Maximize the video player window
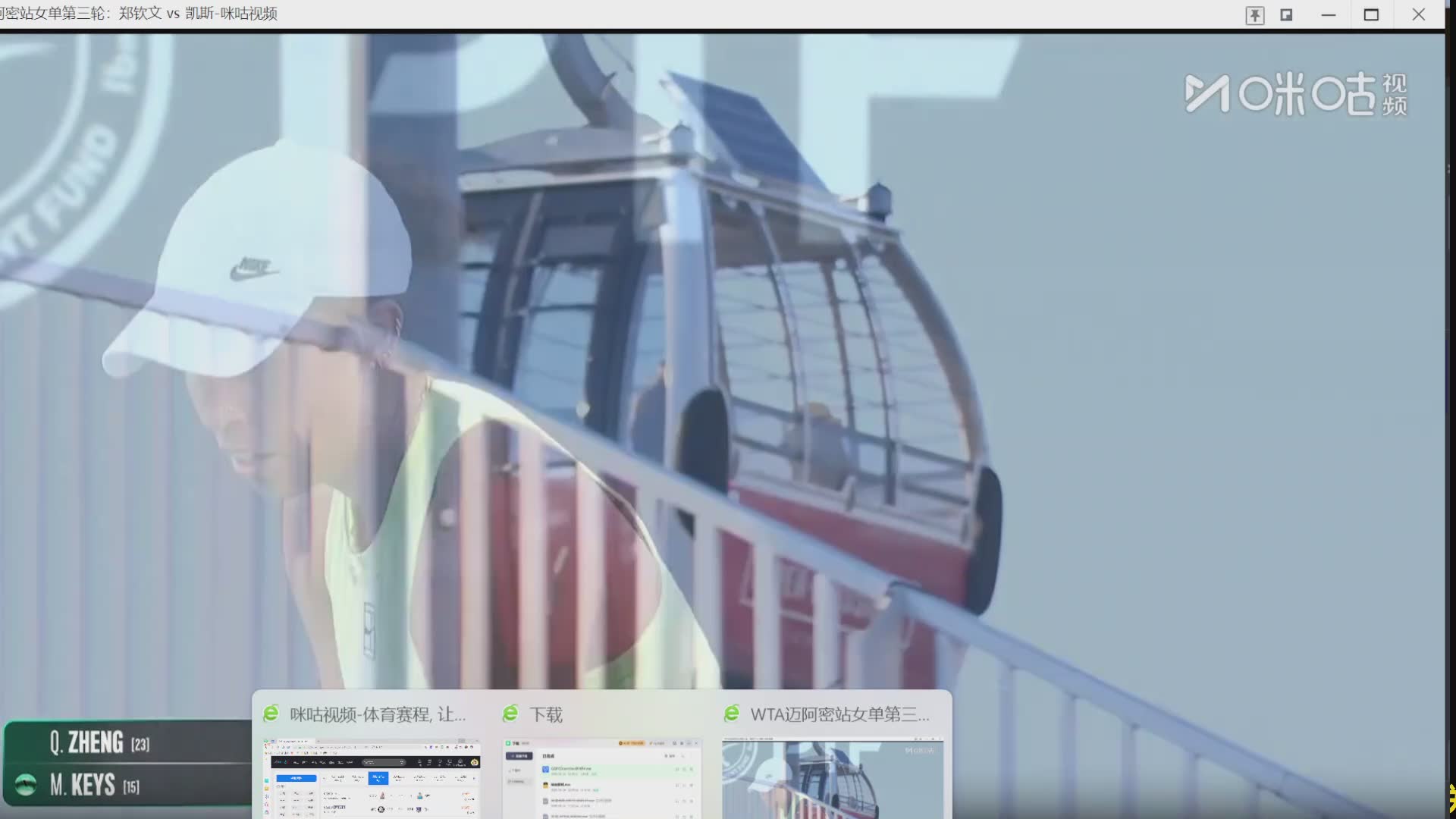The height and width of the screenshot is (819, 1456). tap(1371, 14)
